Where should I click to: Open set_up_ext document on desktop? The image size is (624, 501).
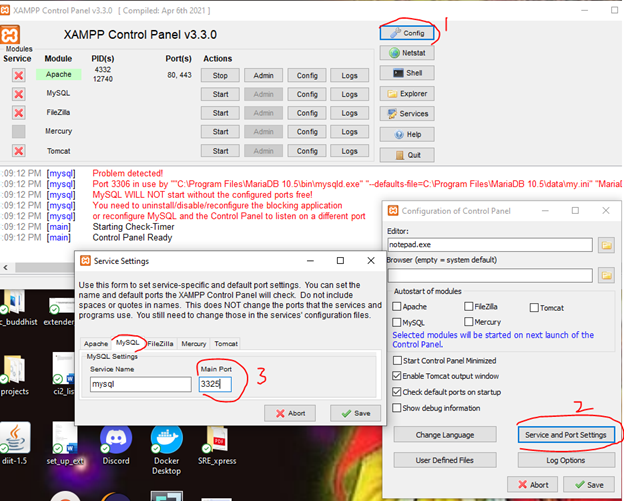[65, 445]
